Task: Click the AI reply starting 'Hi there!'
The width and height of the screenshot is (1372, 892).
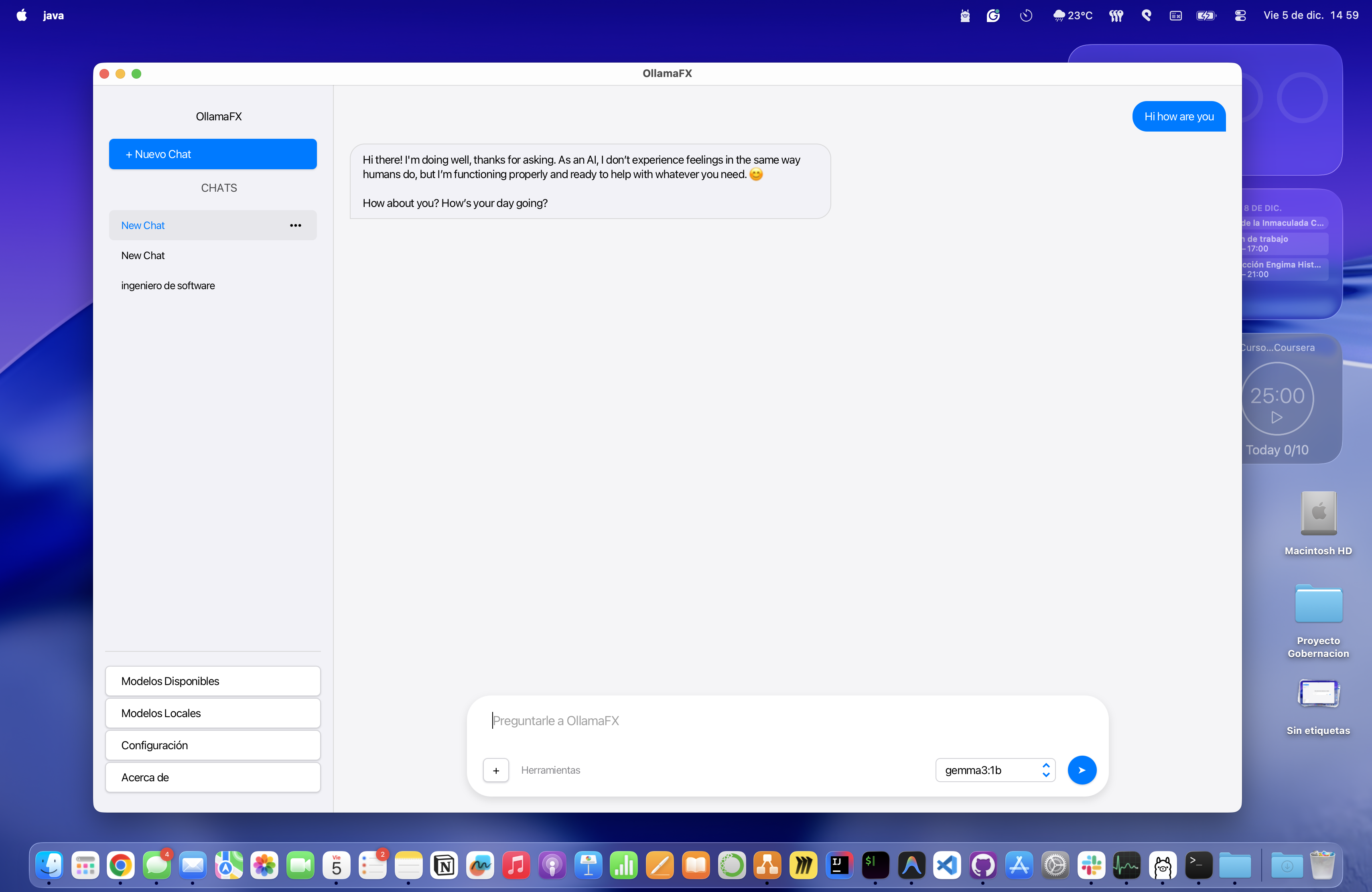Action: [x=590, y=182]
